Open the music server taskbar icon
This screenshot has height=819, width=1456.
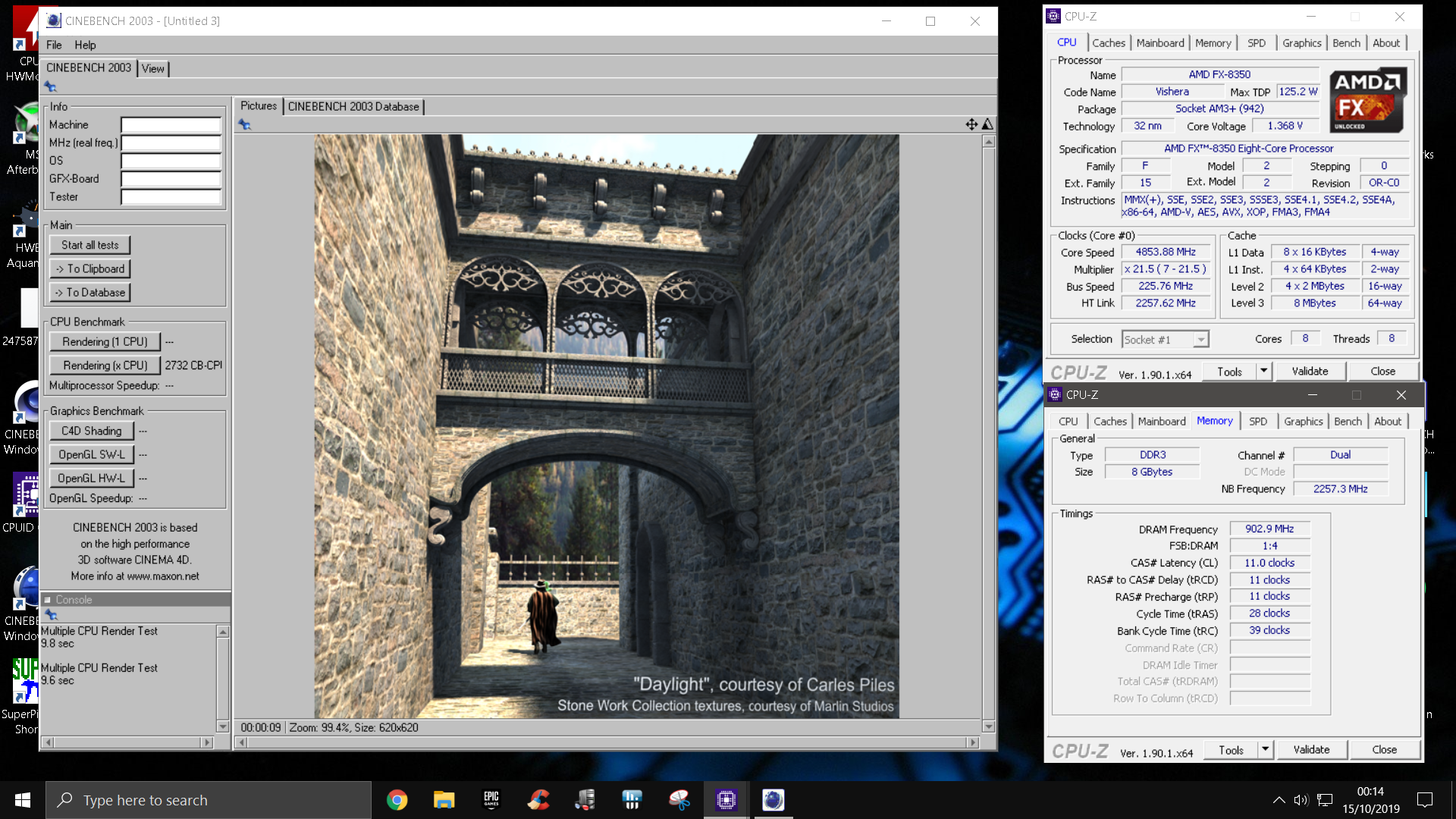[585, 800]
